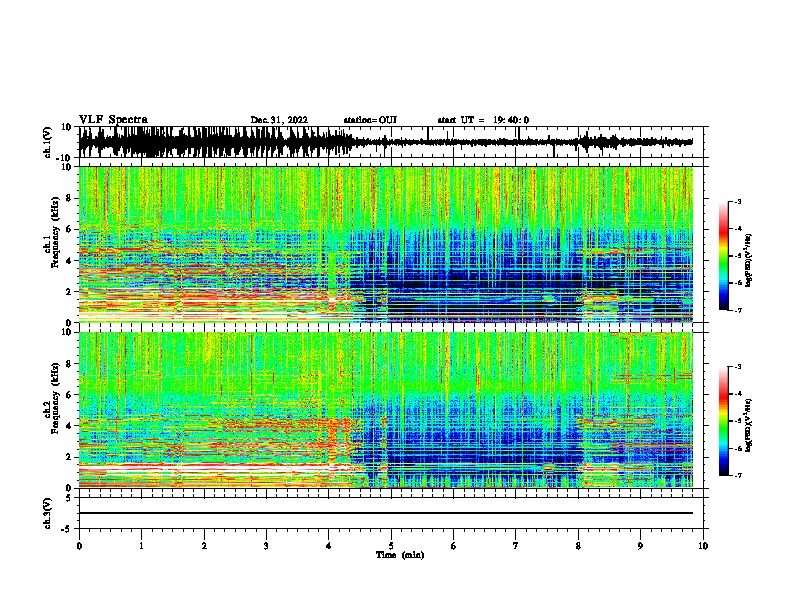This screenshot has width=792, height=612.
Task: Click the "VLF Spectra" plot title
Action: pyautogui.click(x=113, y=120)
